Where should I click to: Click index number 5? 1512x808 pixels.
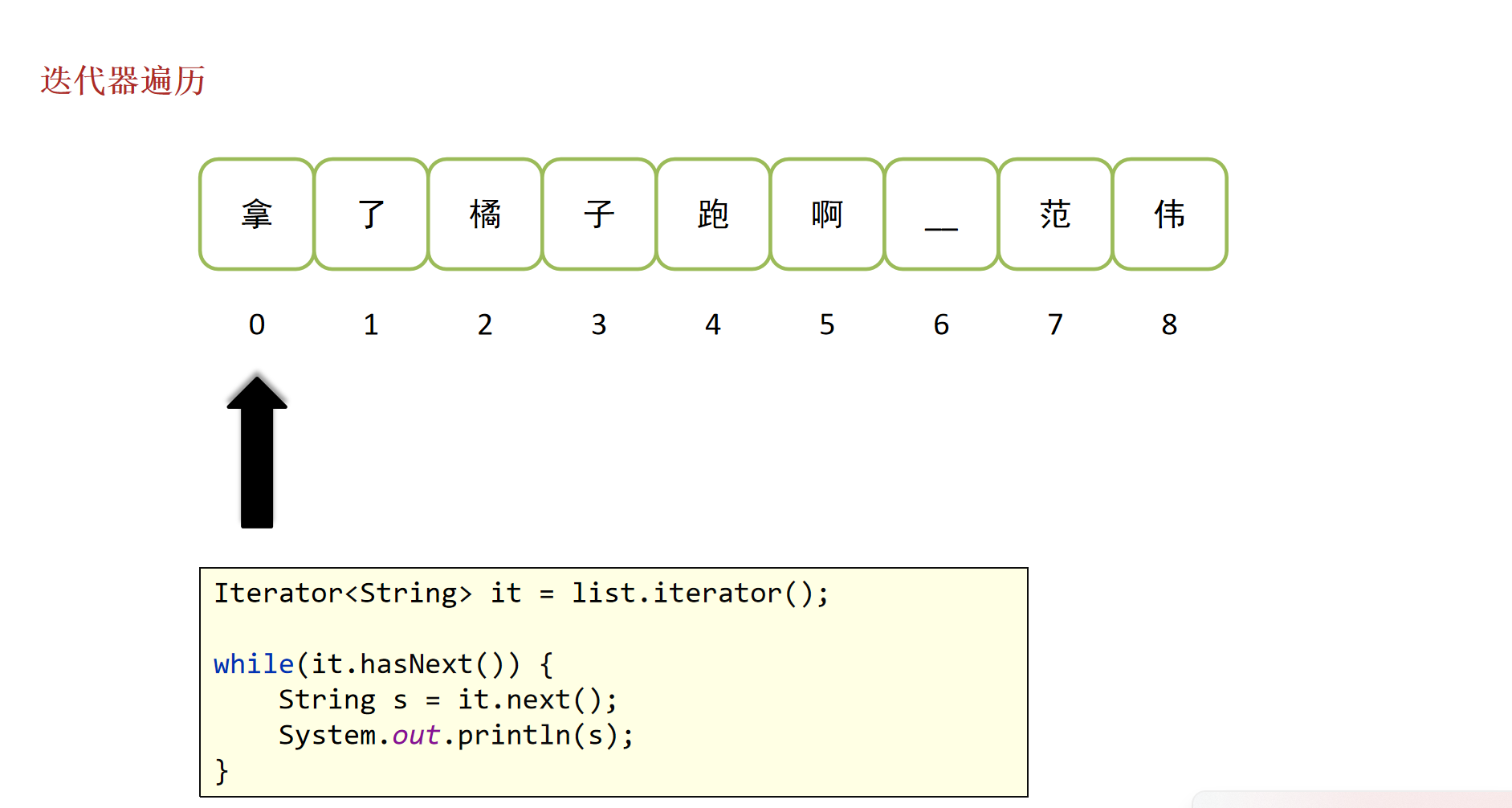pos(827,324)
